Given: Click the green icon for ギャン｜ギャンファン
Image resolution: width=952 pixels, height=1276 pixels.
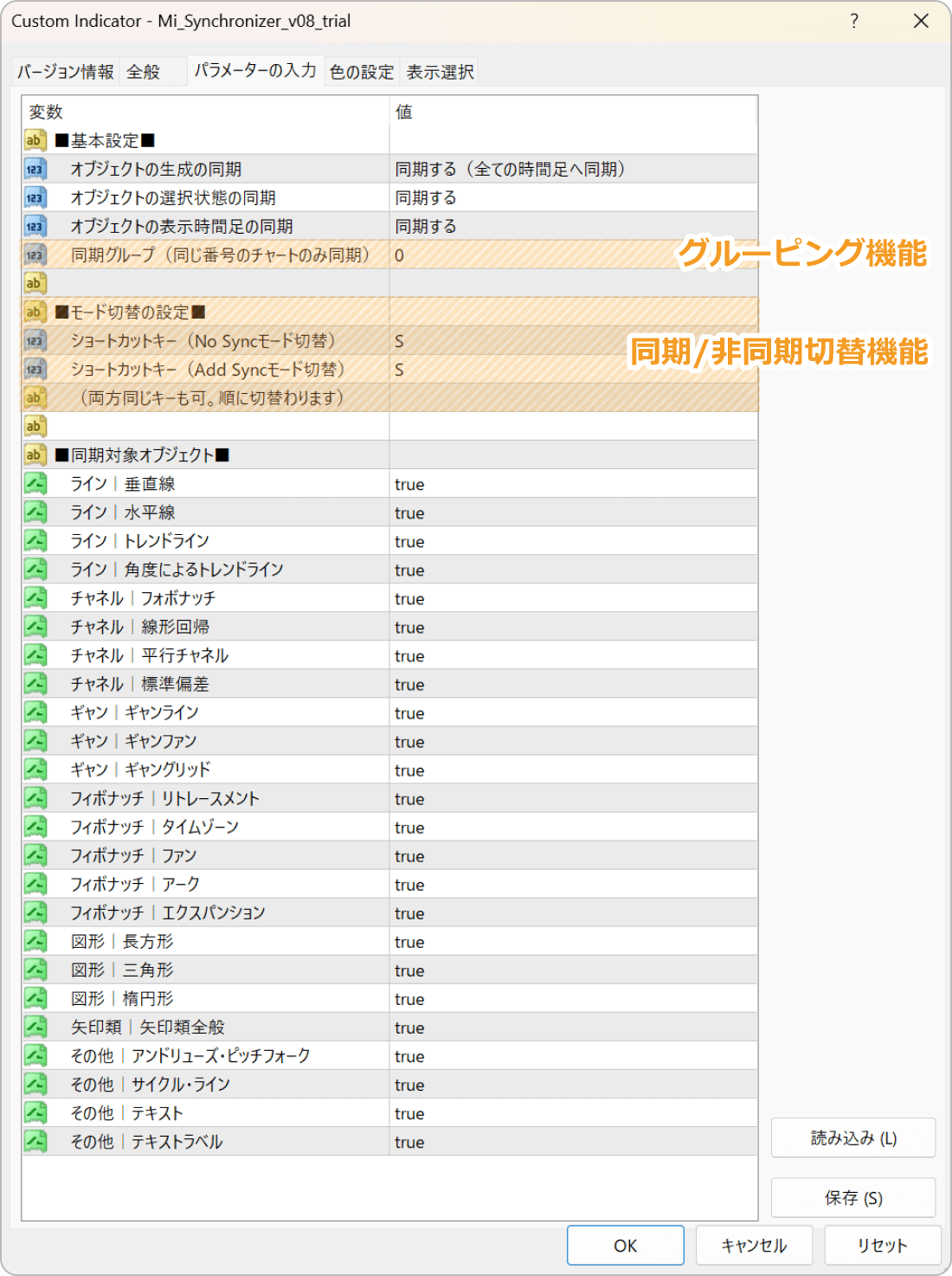Looking at the screenshot, I should tap(35, 740).
